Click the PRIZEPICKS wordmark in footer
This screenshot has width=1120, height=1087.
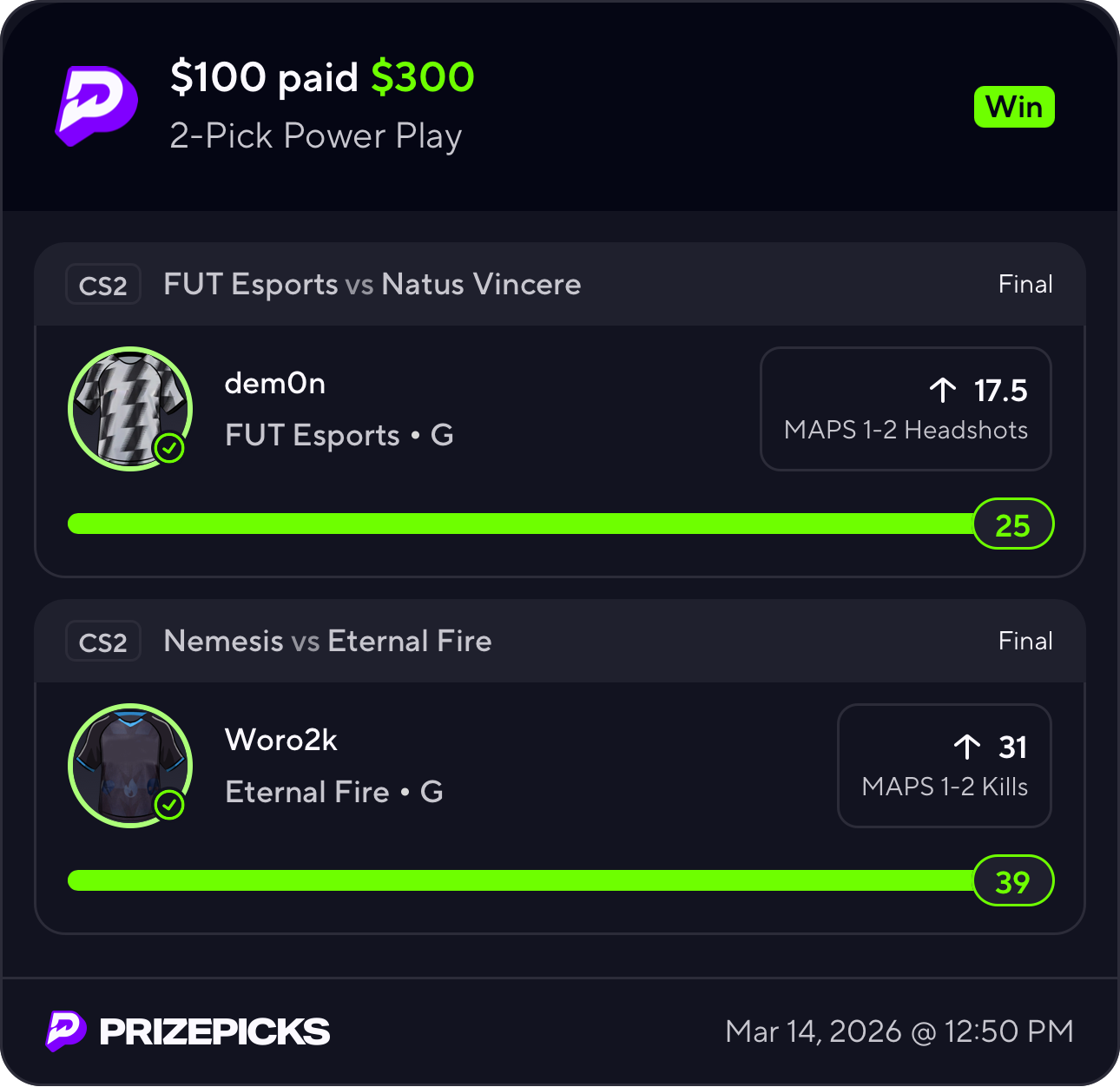tap(214, 1031)
